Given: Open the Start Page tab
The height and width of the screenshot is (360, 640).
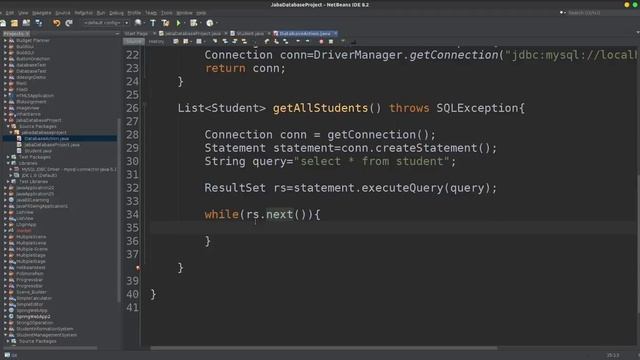Looking at the screenshot, I should (x=136, y=33).
